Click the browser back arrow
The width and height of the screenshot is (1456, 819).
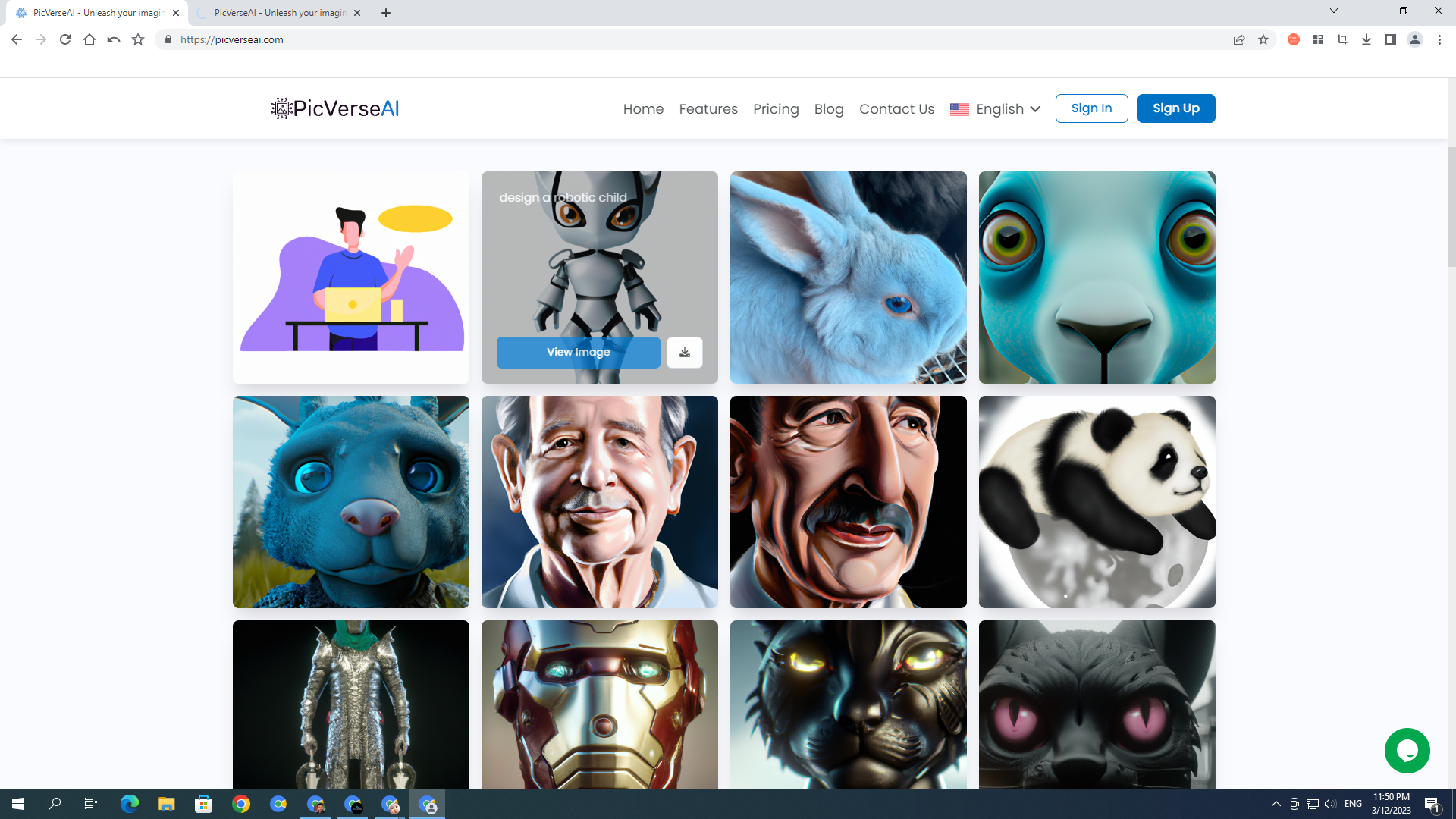coord(17,39)
